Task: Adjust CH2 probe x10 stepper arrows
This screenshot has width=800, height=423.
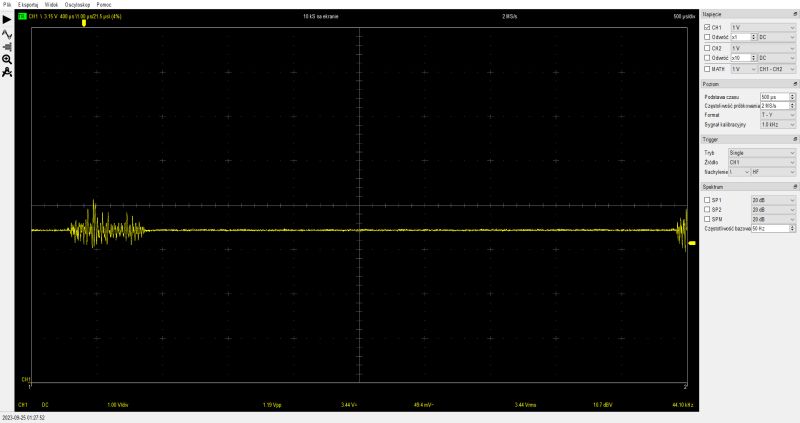Action: tap(754, 58)
